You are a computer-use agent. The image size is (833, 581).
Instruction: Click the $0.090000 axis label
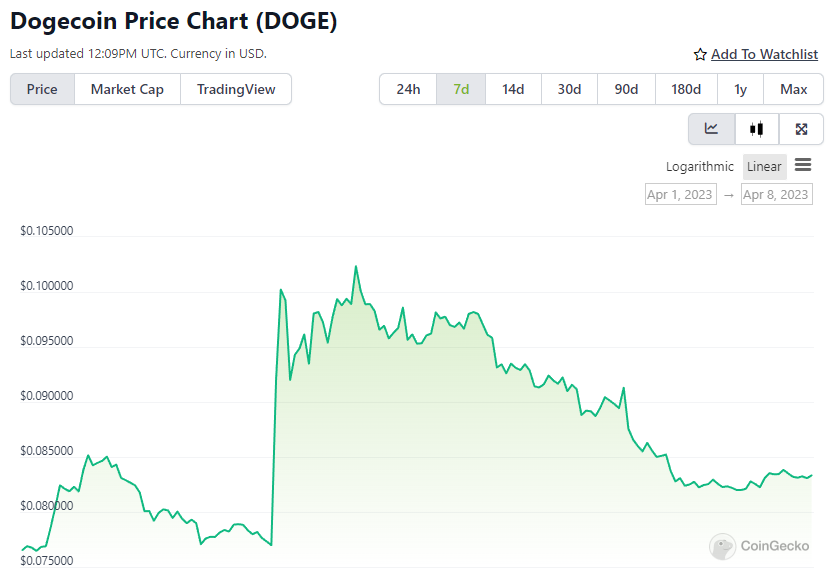[47, 396]
